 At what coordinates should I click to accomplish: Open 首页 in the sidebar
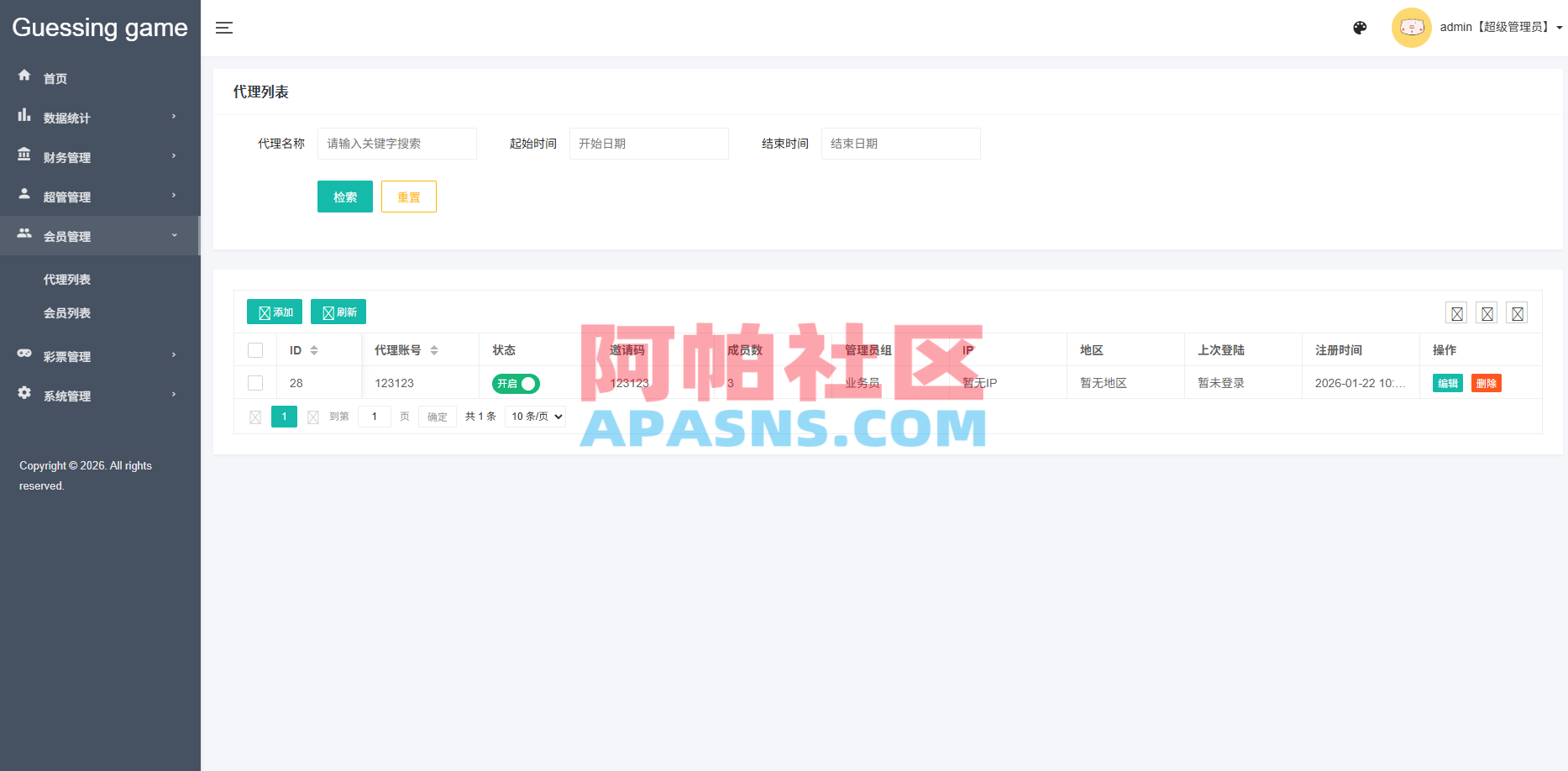point(55,79)
